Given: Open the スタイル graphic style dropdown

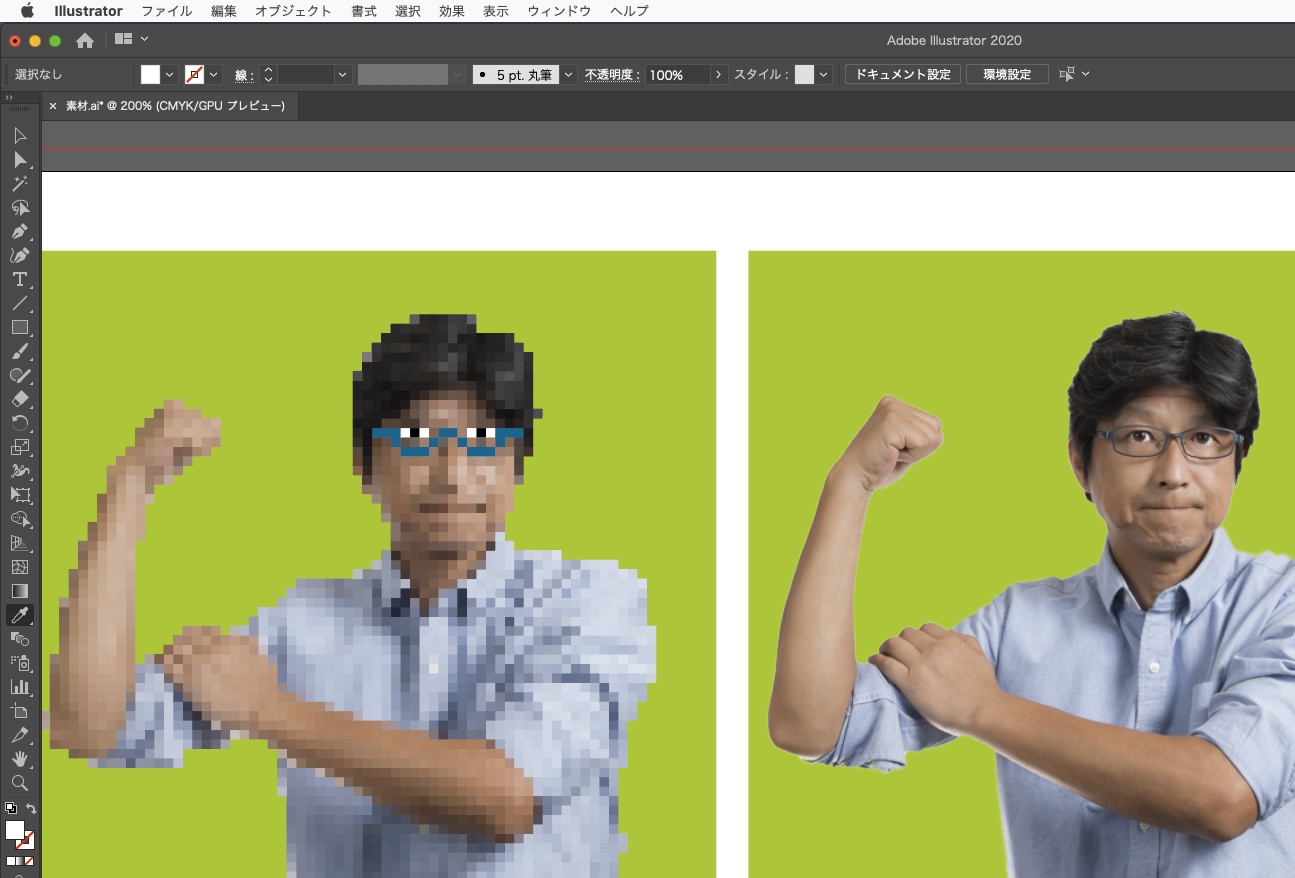Looking at the screenshot, I should coord(823,74).
